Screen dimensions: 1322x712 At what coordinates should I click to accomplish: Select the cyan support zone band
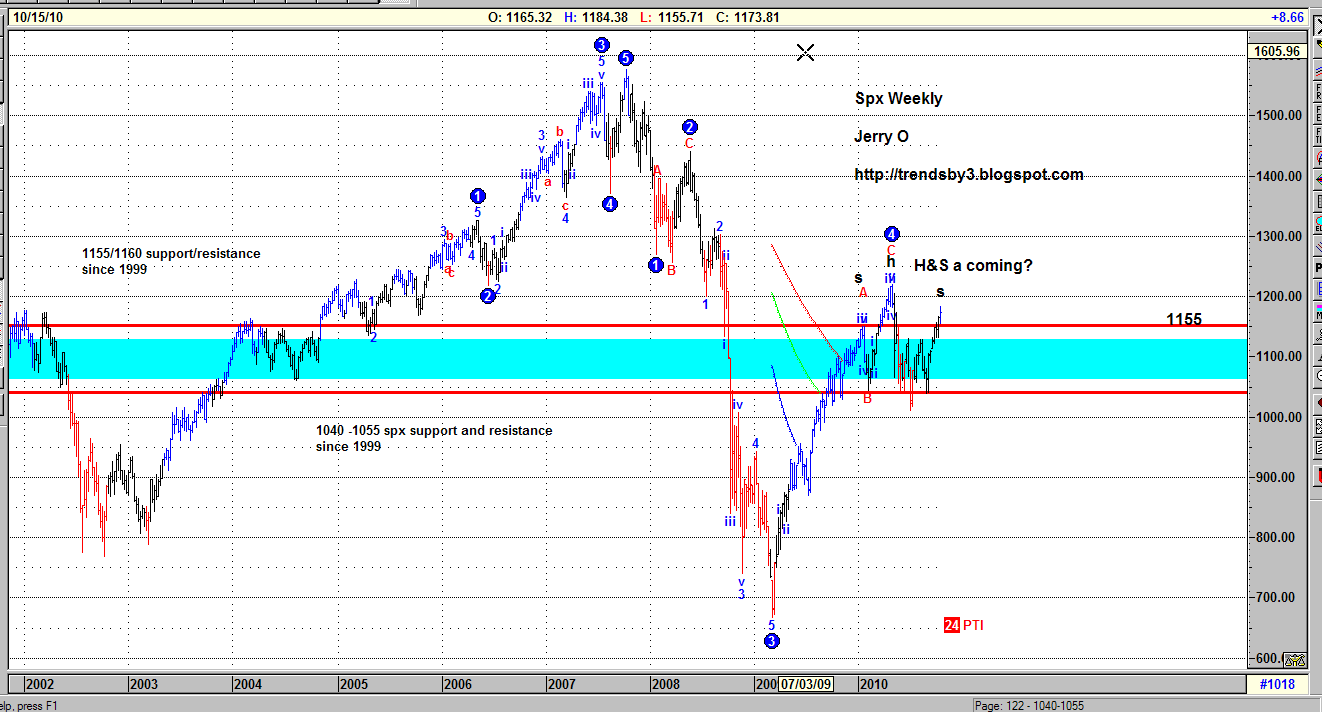coord(628,359)
